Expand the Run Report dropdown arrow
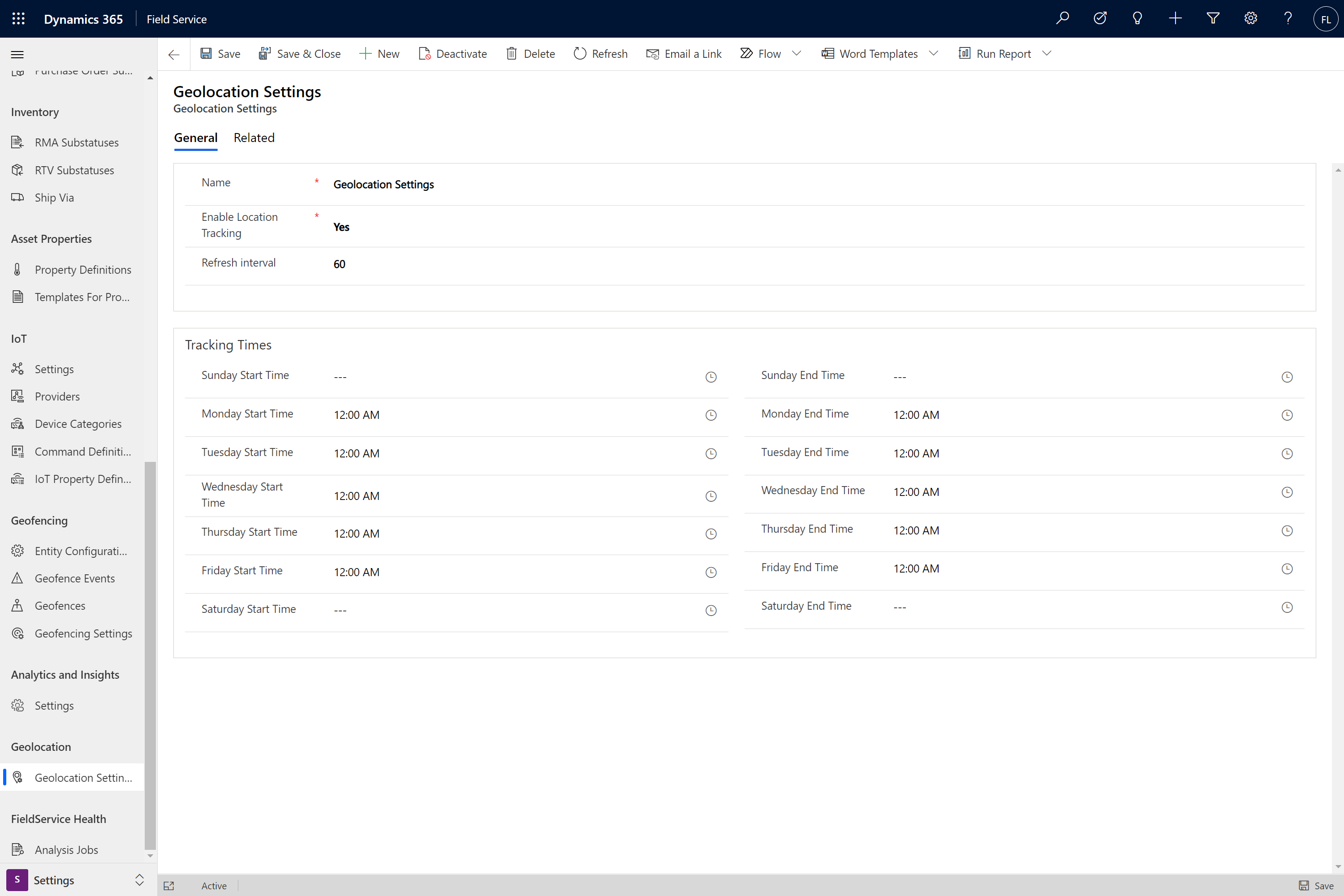 pos(1047,53)
